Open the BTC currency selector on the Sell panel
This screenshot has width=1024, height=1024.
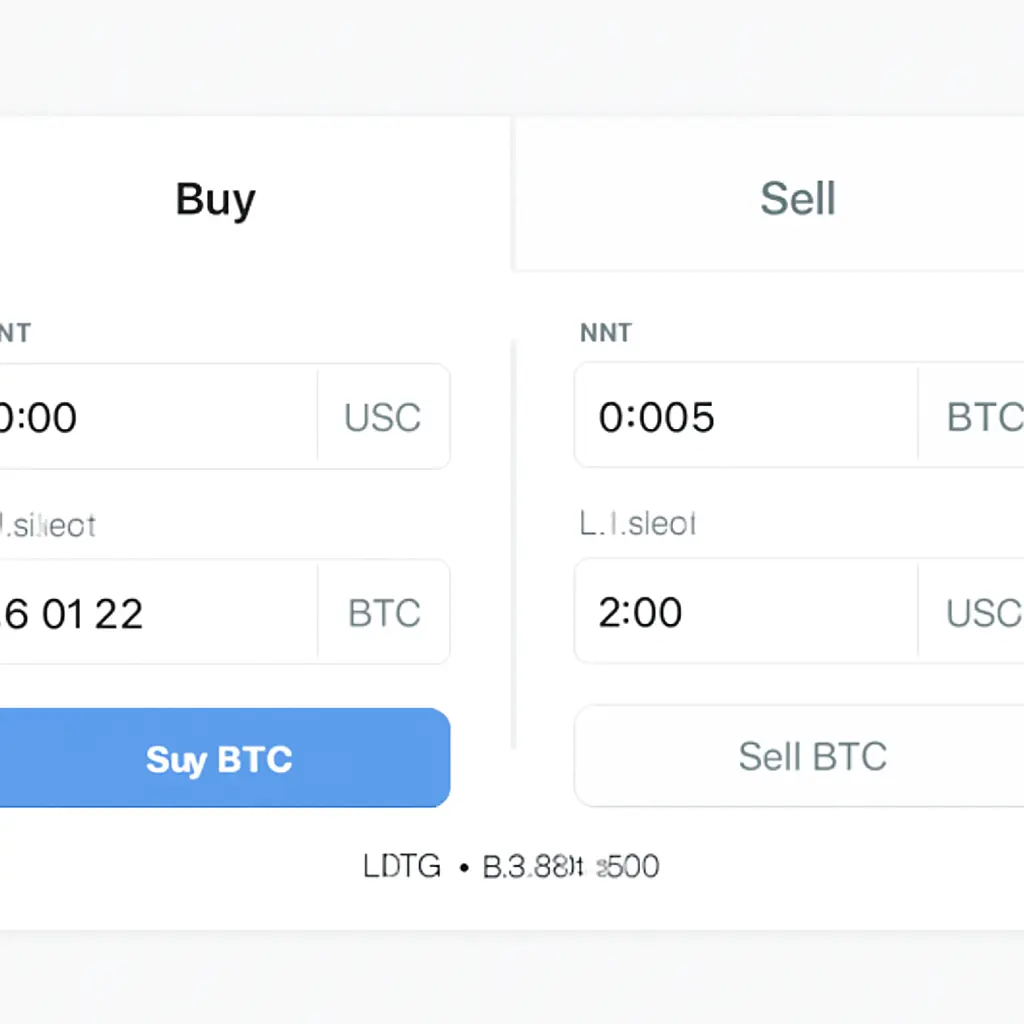985,417
